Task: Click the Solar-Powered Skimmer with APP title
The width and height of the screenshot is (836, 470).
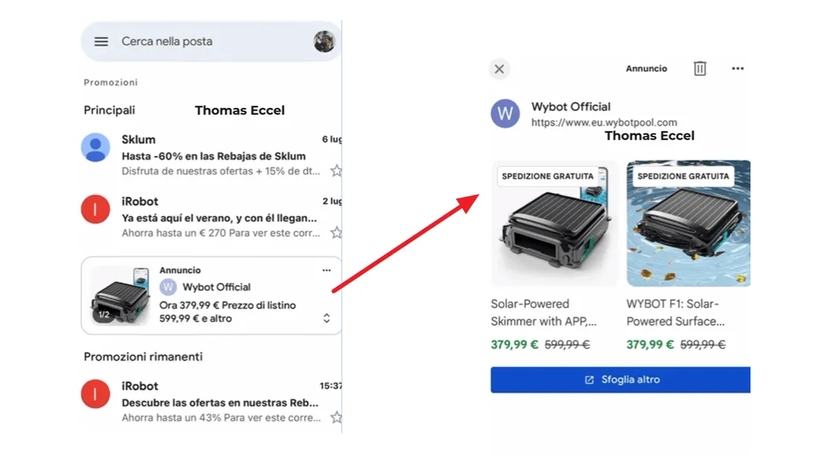Action: [543, 312]
